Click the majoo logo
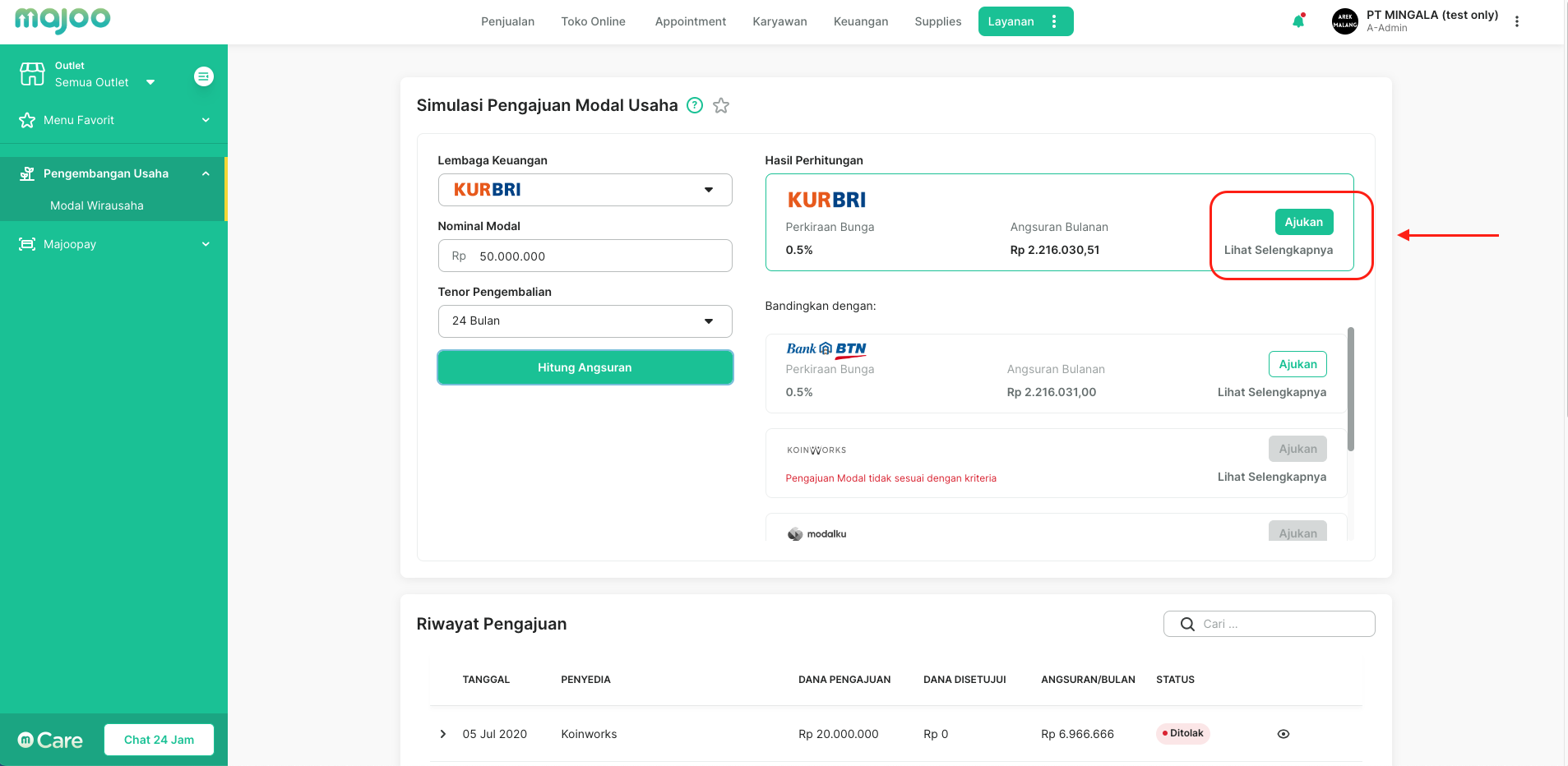The image size is (1568, 766). [x=62, y=20]
